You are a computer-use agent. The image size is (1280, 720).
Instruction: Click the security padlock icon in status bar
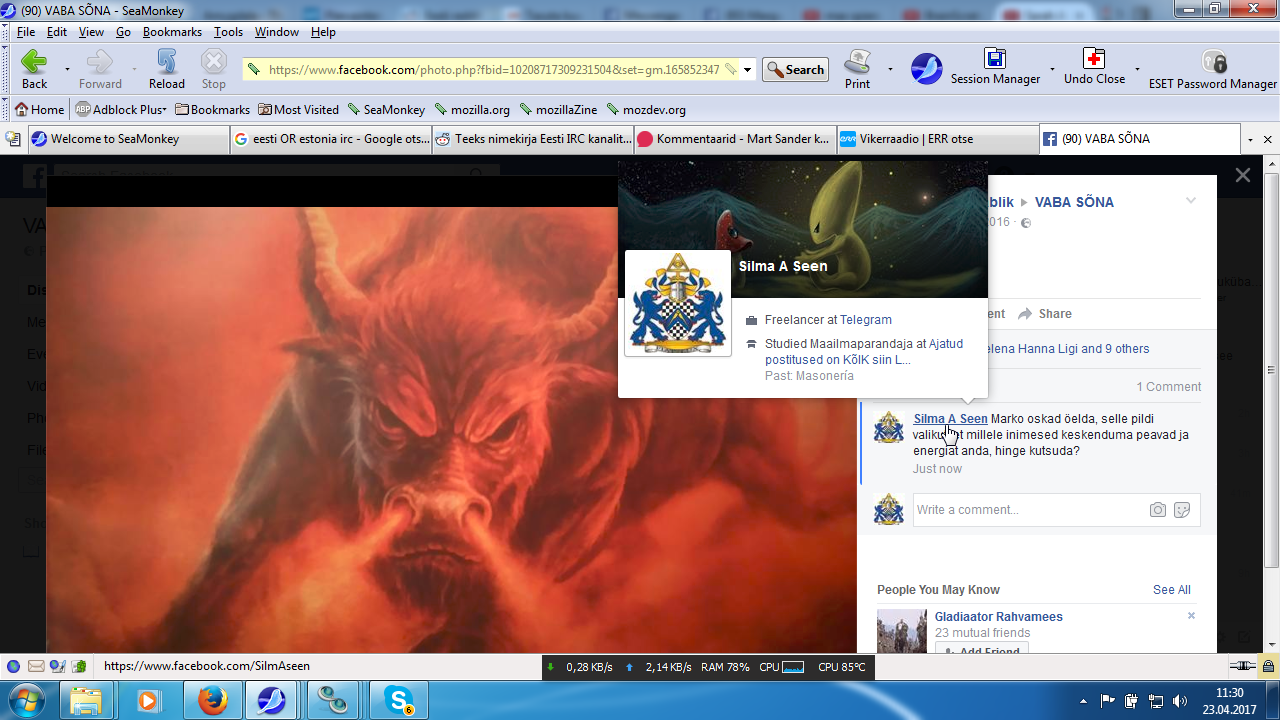pyautogui.click(x=1268, y=666)
